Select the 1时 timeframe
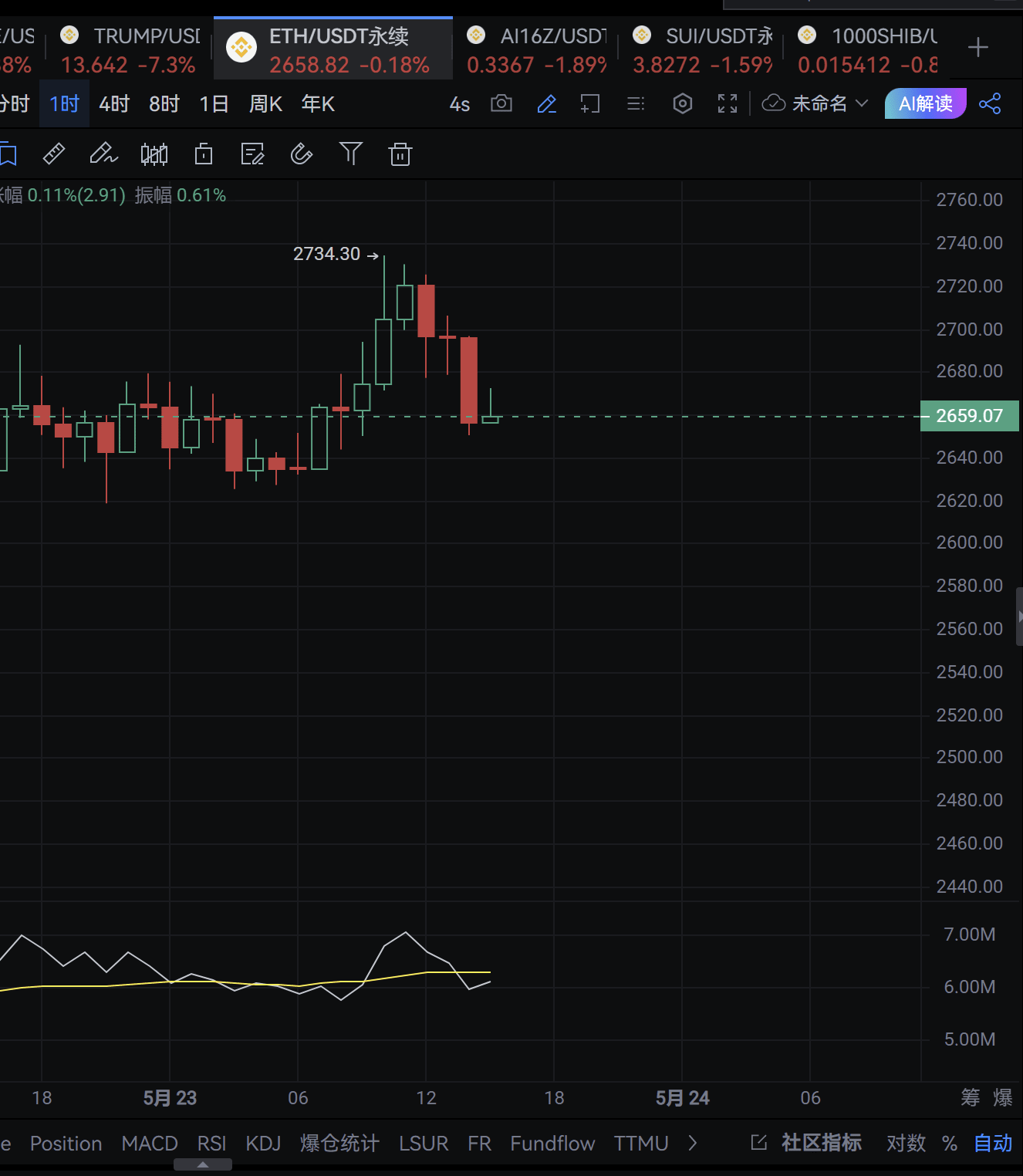The height and width of the screenshot is (1176, 1023). tap(64, 103)
